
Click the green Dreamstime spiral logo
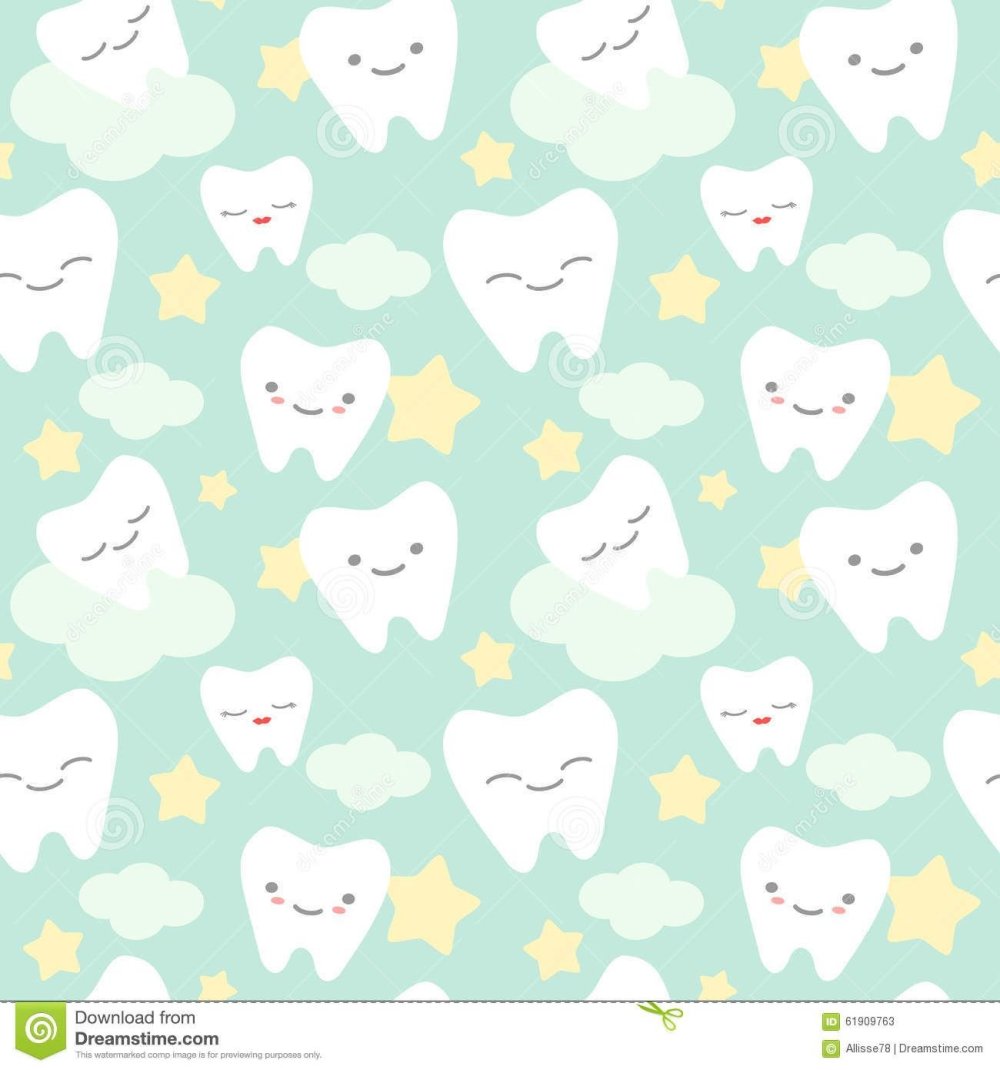pos(40,1030)
